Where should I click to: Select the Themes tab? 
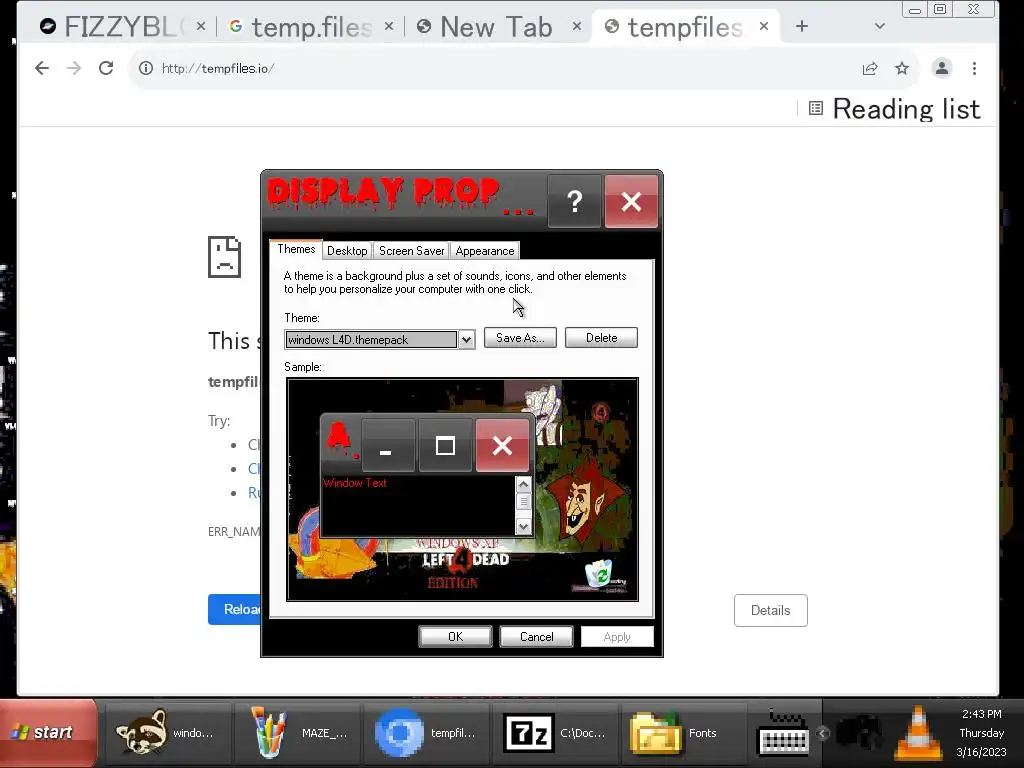coord(296,249)
